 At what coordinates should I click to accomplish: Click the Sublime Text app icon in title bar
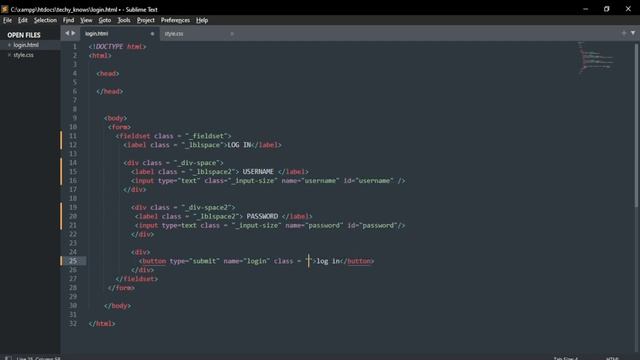(x=5, y=9)
